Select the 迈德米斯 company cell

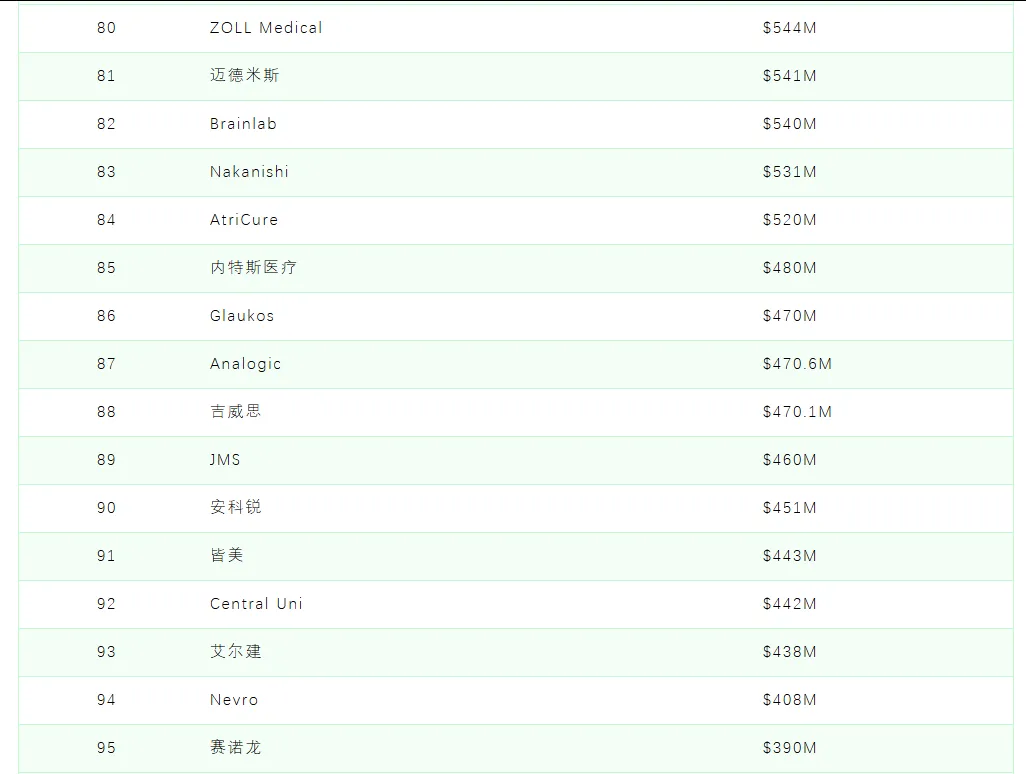(x=244, y=76)
